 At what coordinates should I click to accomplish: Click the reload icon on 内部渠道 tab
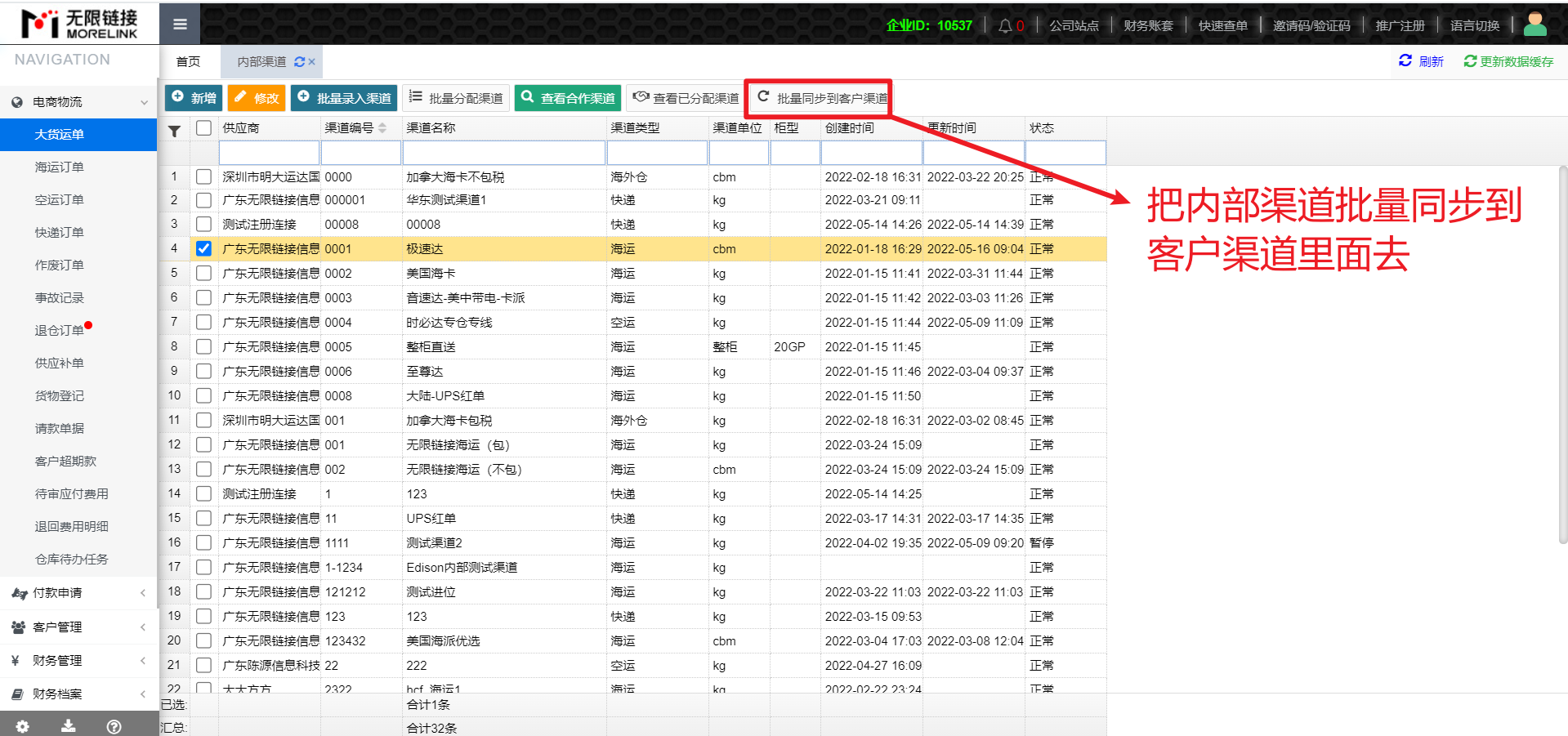click(299, 62)
